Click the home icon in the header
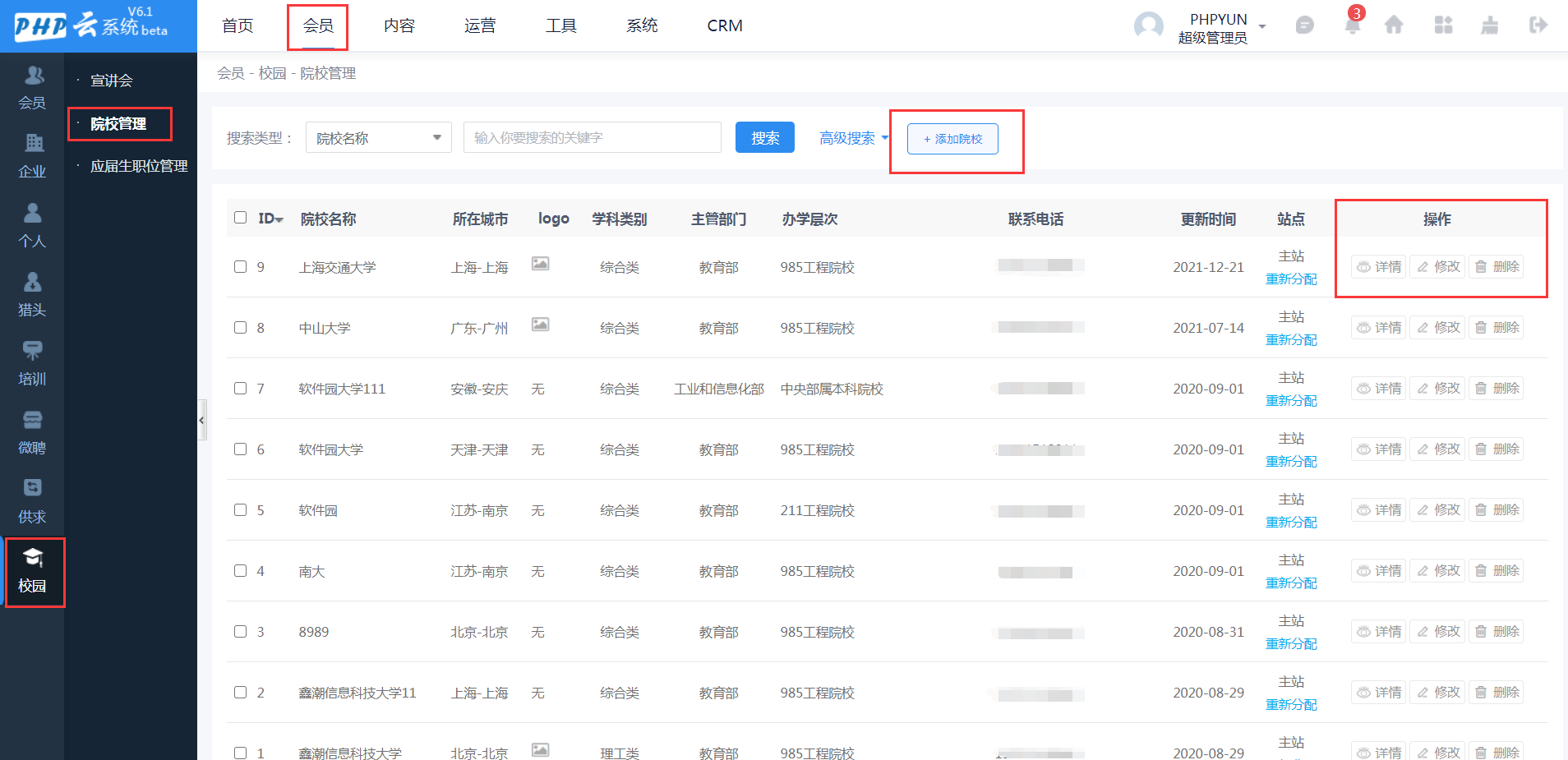The width and height of the screenshot is (1568, 760). pyautogui.click(x=1394, y=25)
